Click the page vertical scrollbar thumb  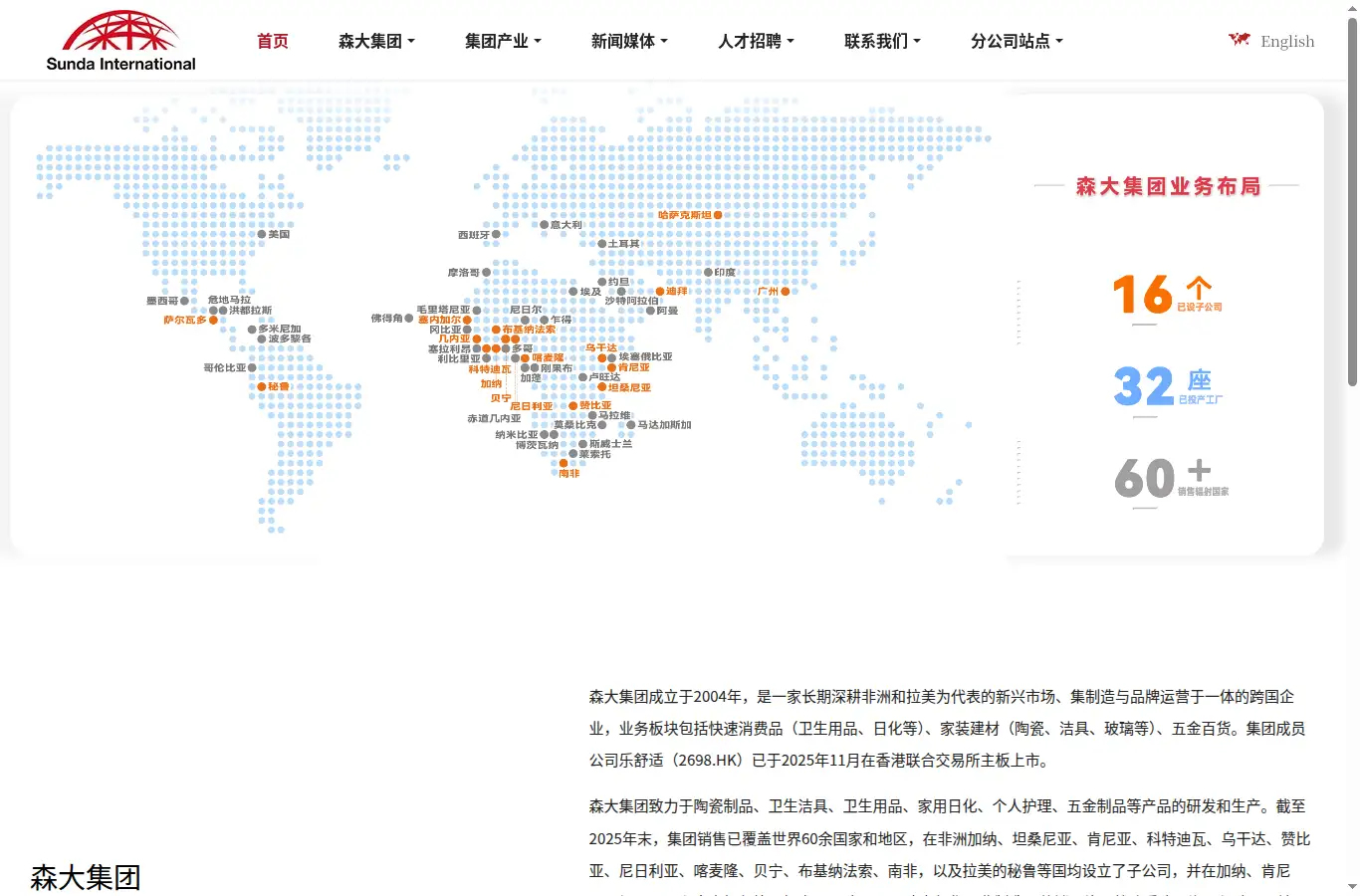pyautogui.click(x=1352, y=202)
